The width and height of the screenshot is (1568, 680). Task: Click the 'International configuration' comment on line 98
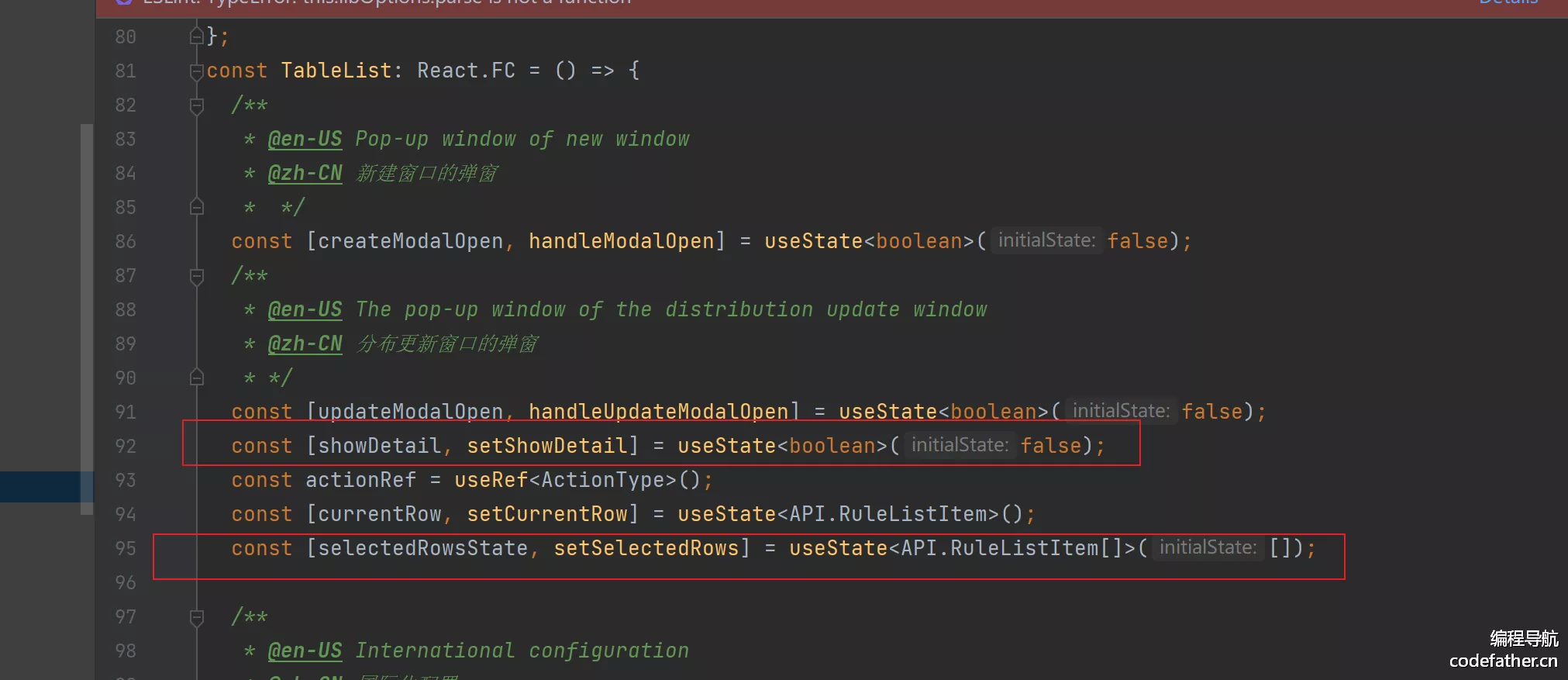(x=522, y=651)
